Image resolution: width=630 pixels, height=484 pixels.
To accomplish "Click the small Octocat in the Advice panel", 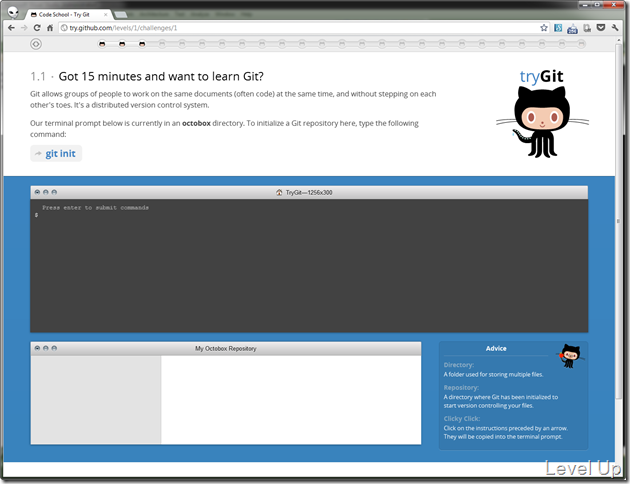I will click(x=570, y=356).
